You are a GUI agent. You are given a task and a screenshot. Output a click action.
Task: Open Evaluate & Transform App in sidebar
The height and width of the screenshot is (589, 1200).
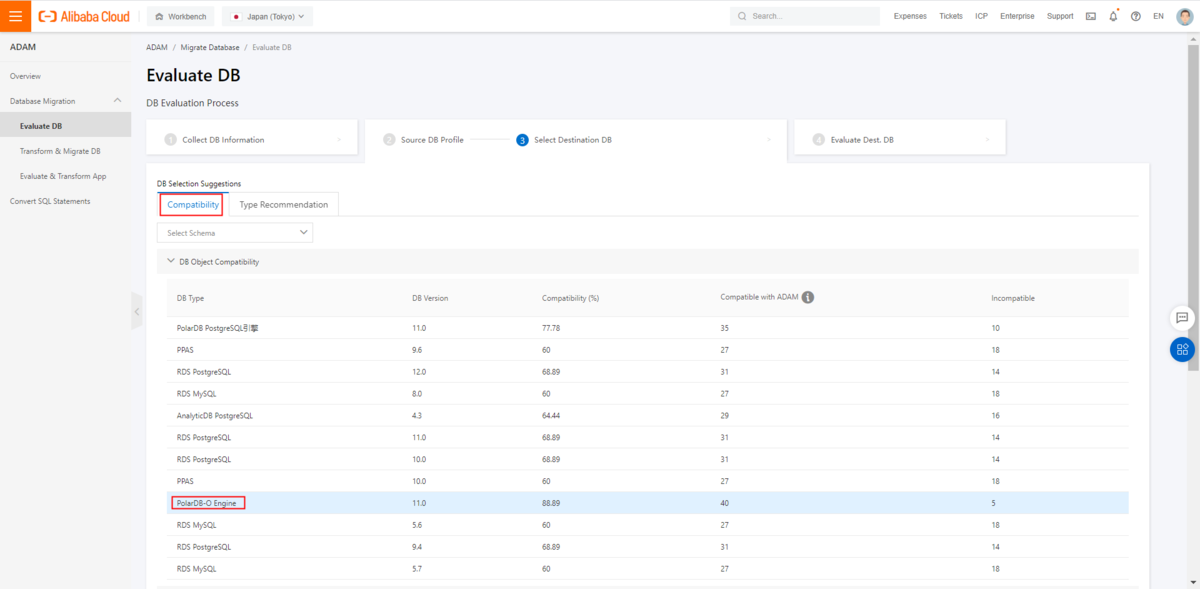[x=63, y=176]
